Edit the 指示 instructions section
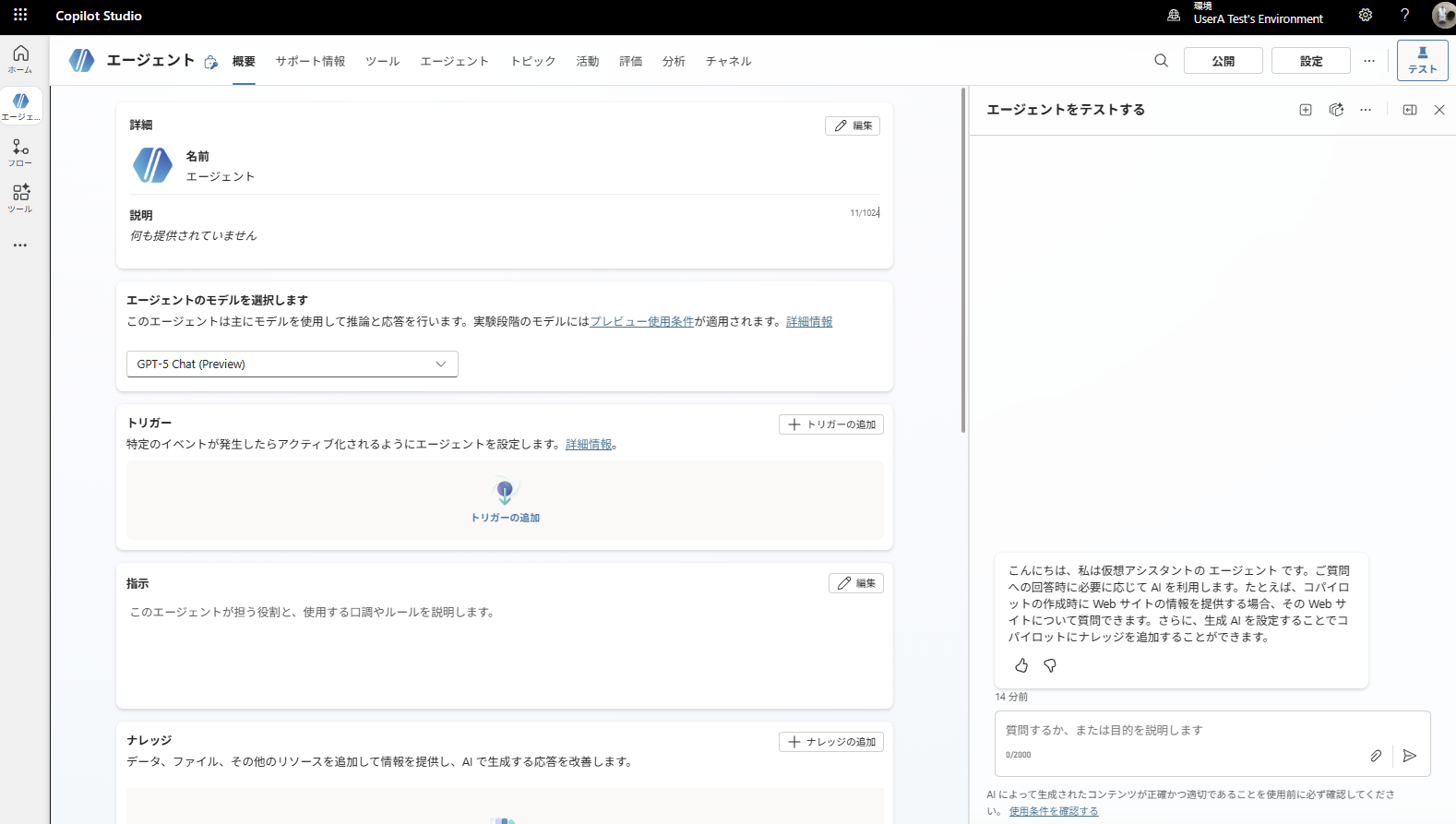The image size is (1456, 824). [x=856, y=583]
